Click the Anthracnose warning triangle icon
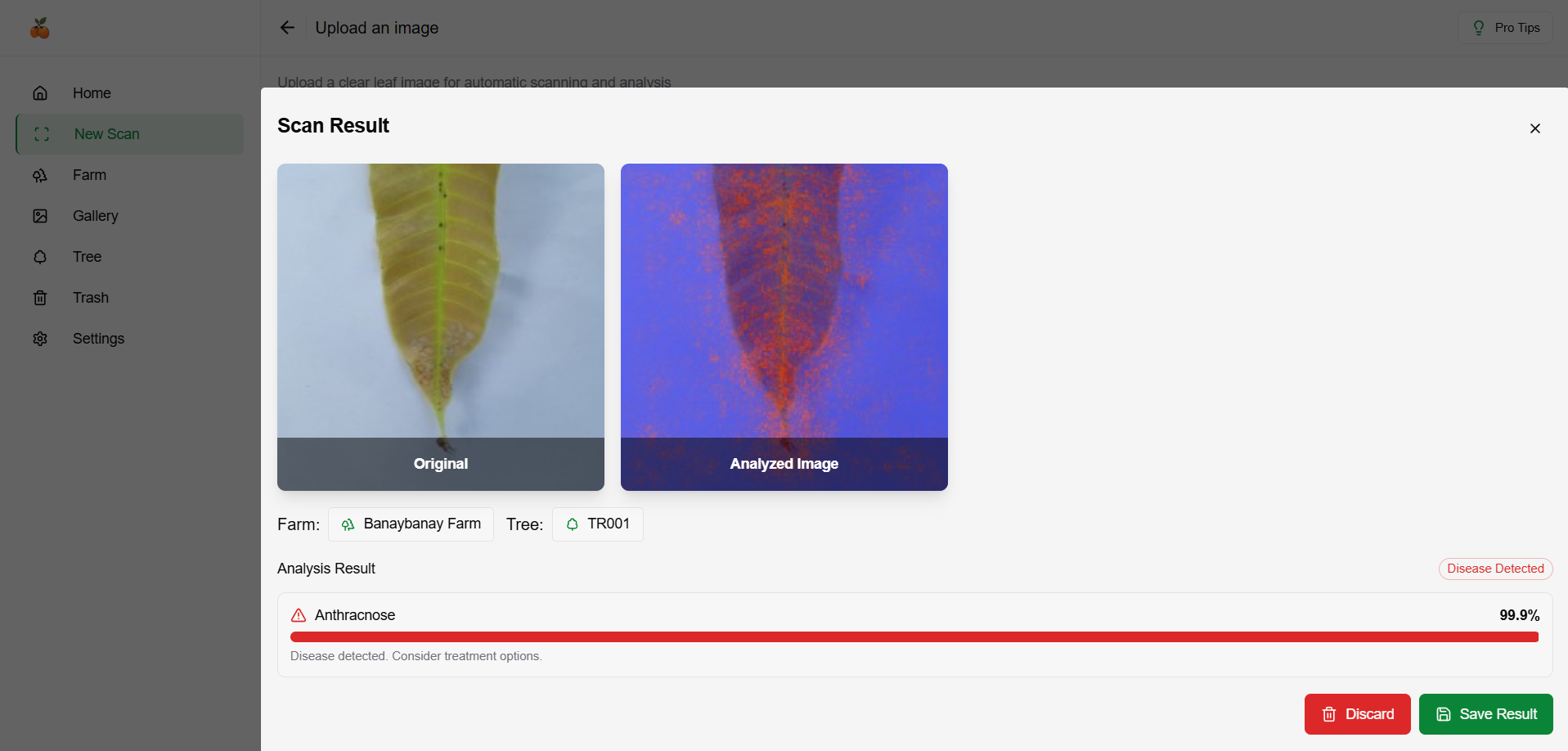This screenshot has width=1568, height=751. 299,615
